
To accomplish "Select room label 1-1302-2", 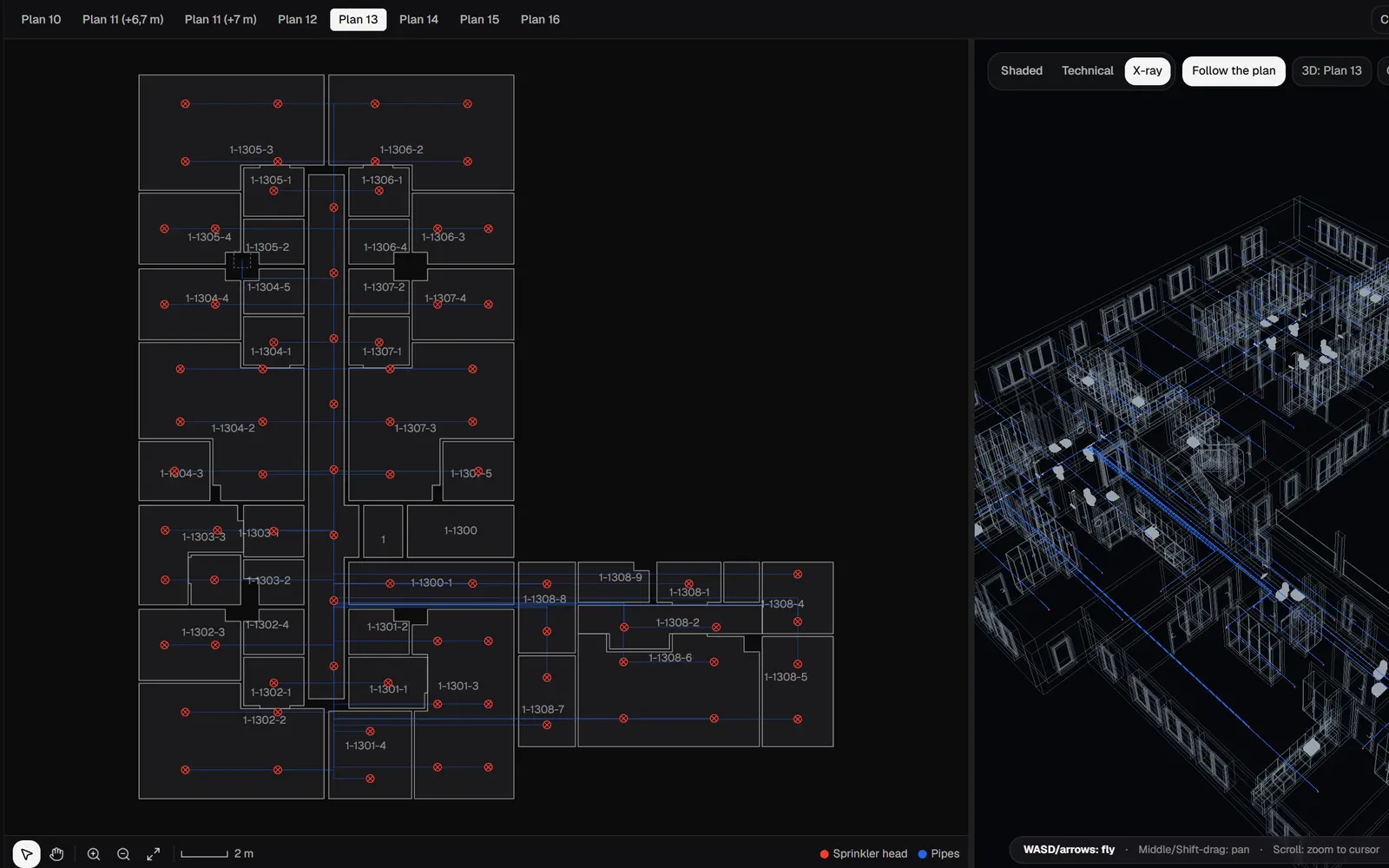I will point(264,720).
